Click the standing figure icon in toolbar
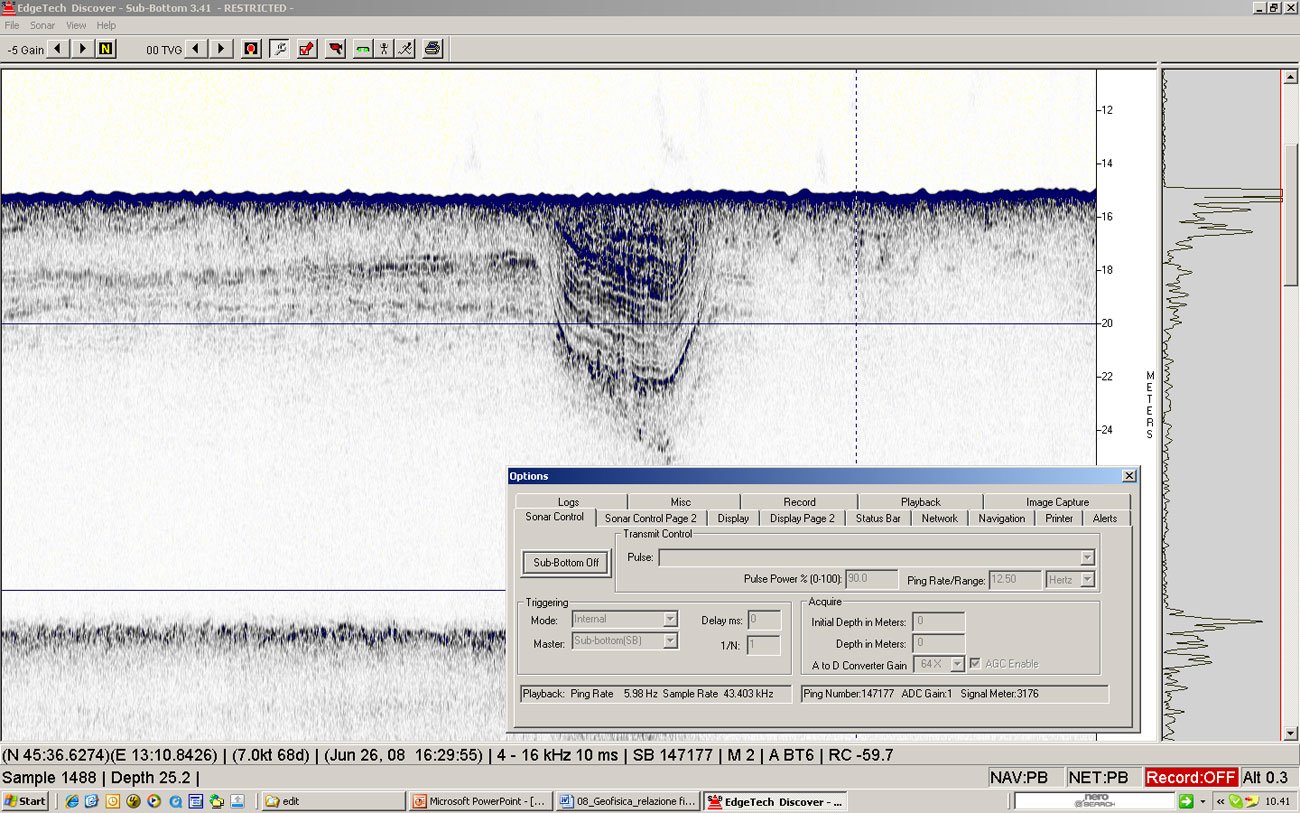This screenshot has width=1300, height=813. (x=383, y=49)
